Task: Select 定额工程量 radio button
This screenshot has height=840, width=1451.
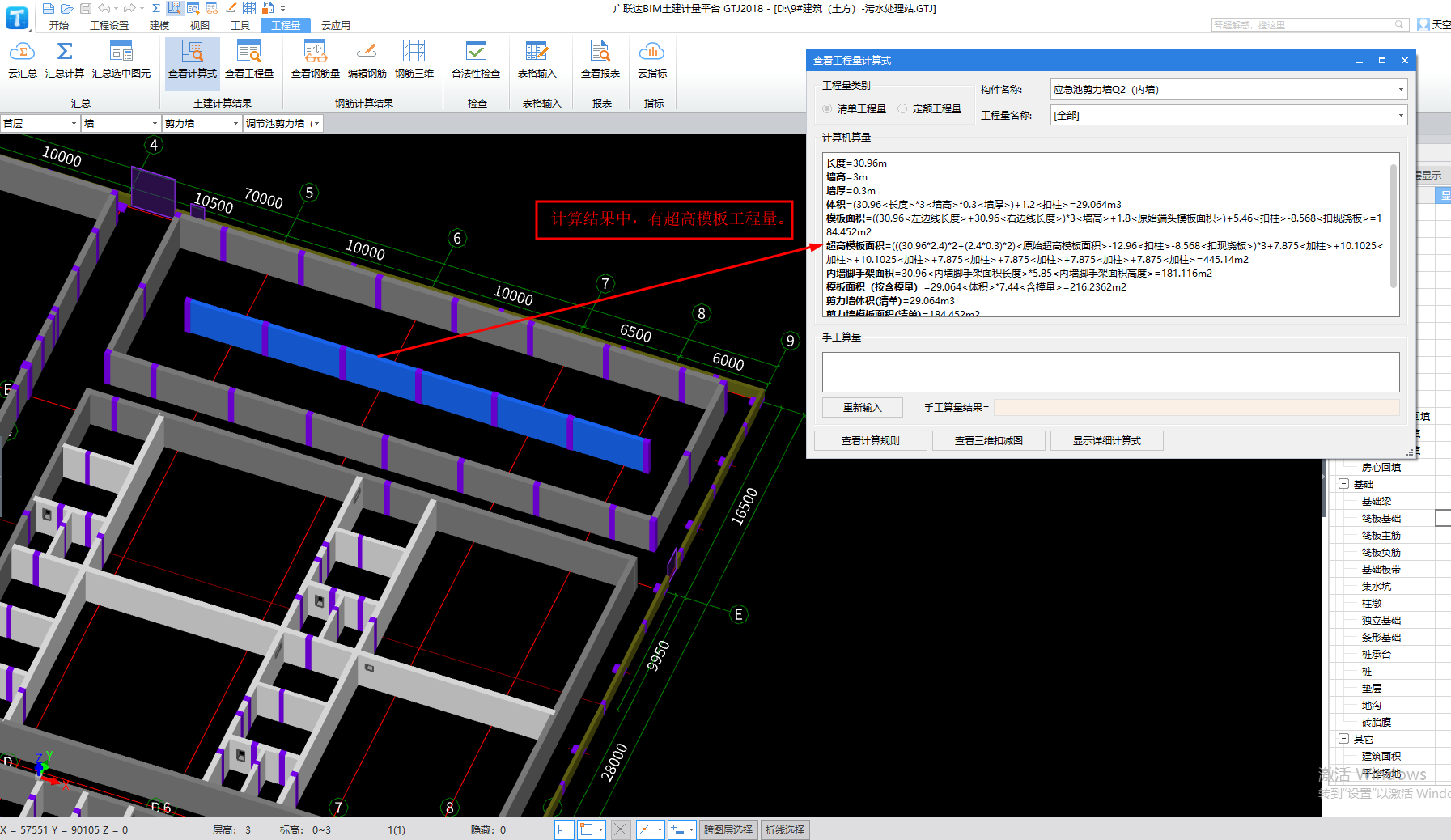Action: point(902,108)
